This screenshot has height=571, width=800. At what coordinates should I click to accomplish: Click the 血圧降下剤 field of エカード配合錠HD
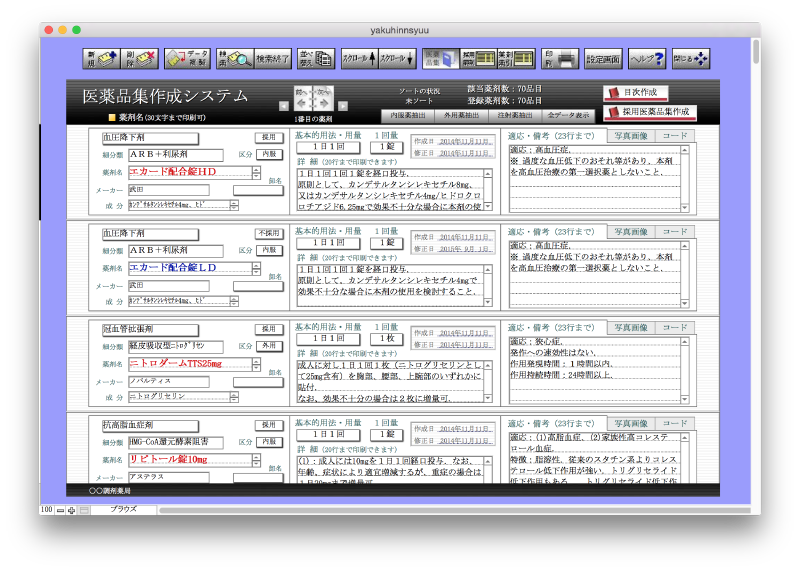click(150, 138)
